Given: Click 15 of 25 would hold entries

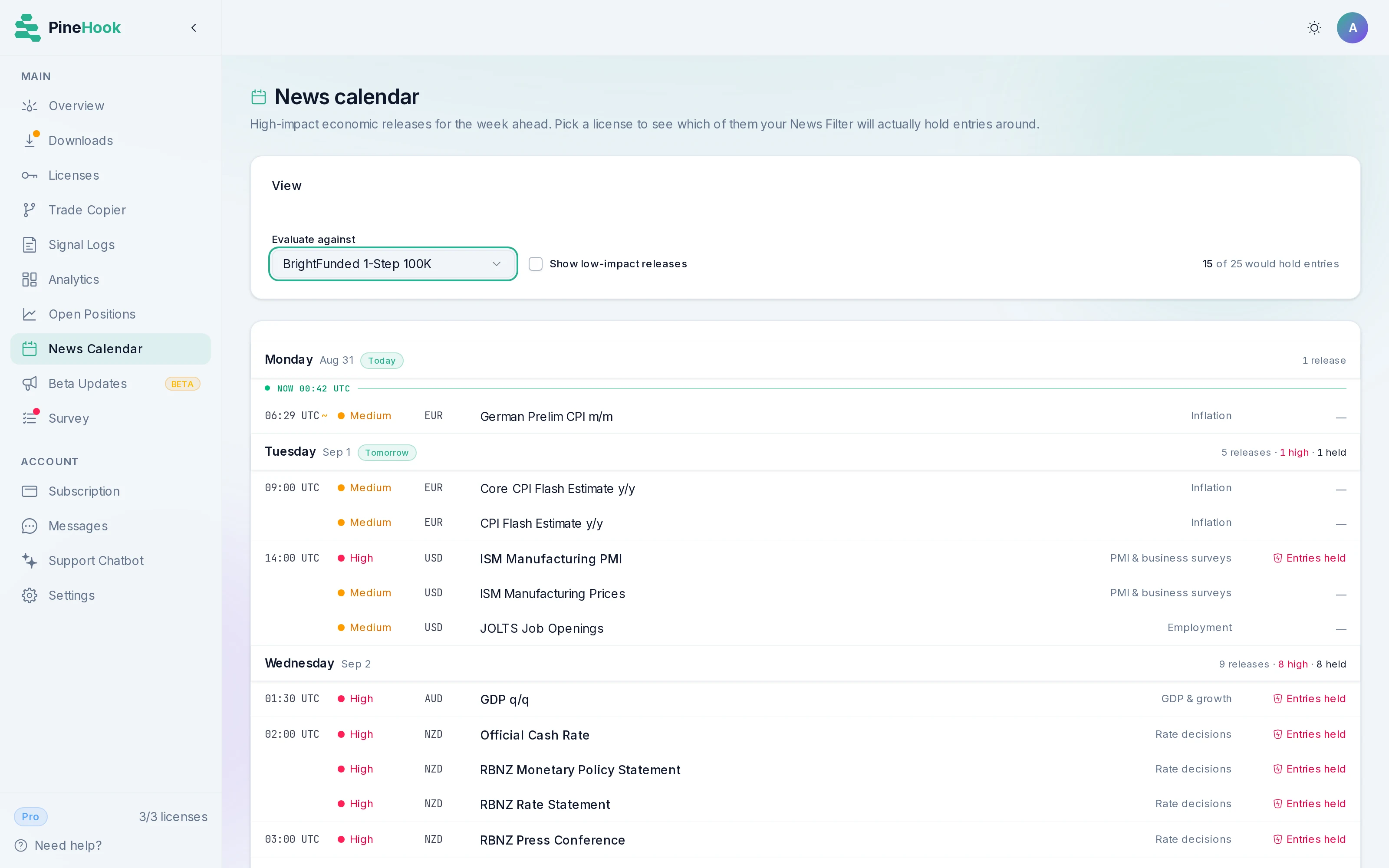Looking at the screenshot, I should [x=1270, y=263].
